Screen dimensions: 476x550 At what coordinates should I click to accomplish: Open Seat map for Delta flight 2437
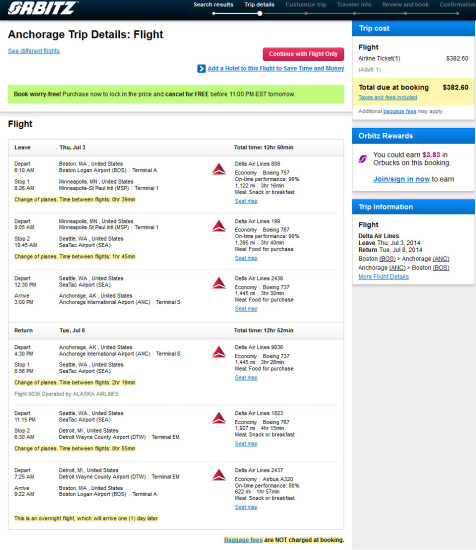click(x=246, y=507)
